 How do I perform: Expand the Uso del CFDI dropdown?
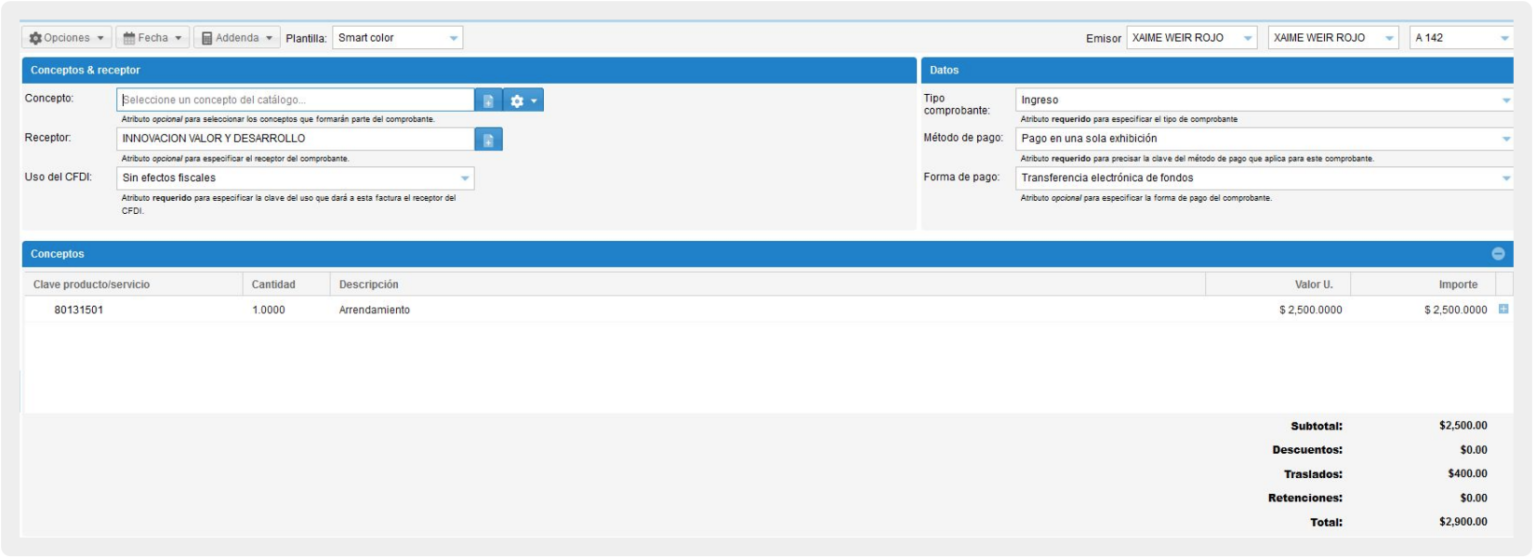(295, 178)
